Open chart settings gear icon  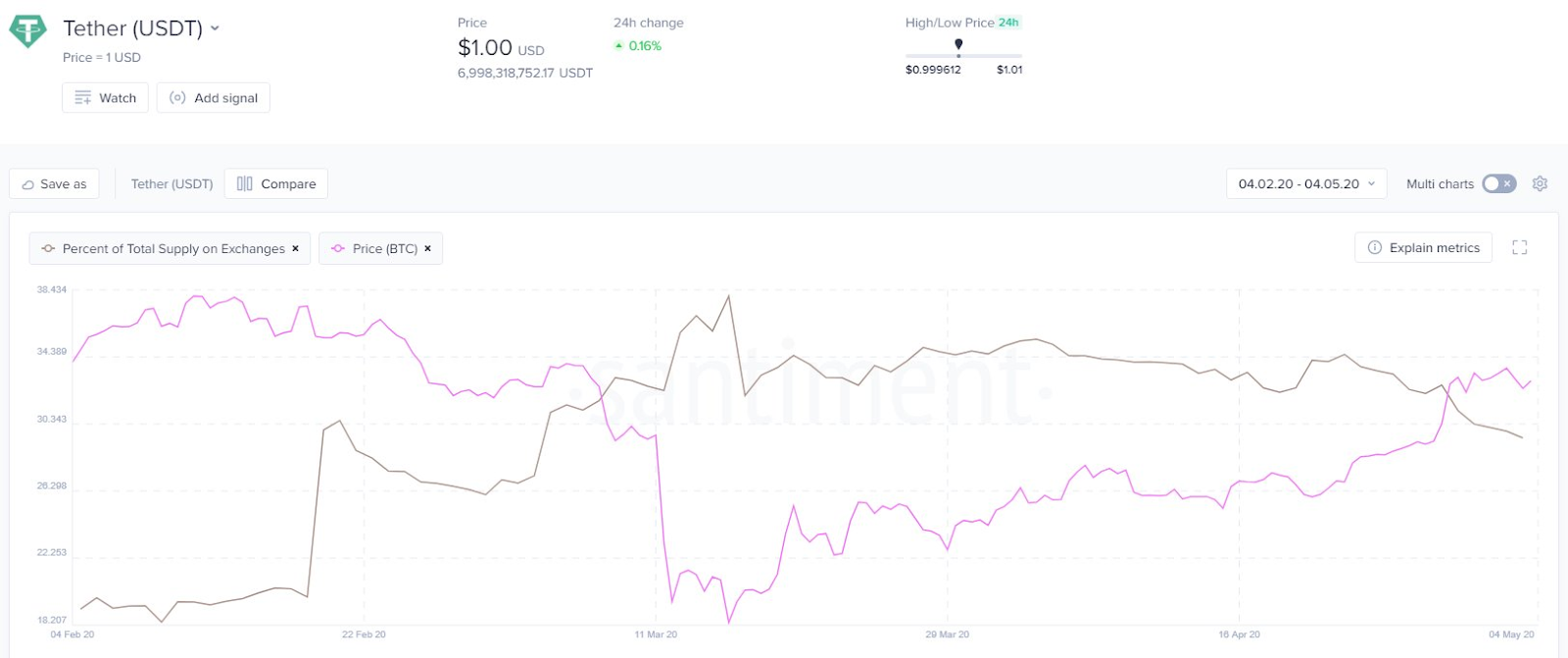pyautogui.click(x=1540, y=183)
